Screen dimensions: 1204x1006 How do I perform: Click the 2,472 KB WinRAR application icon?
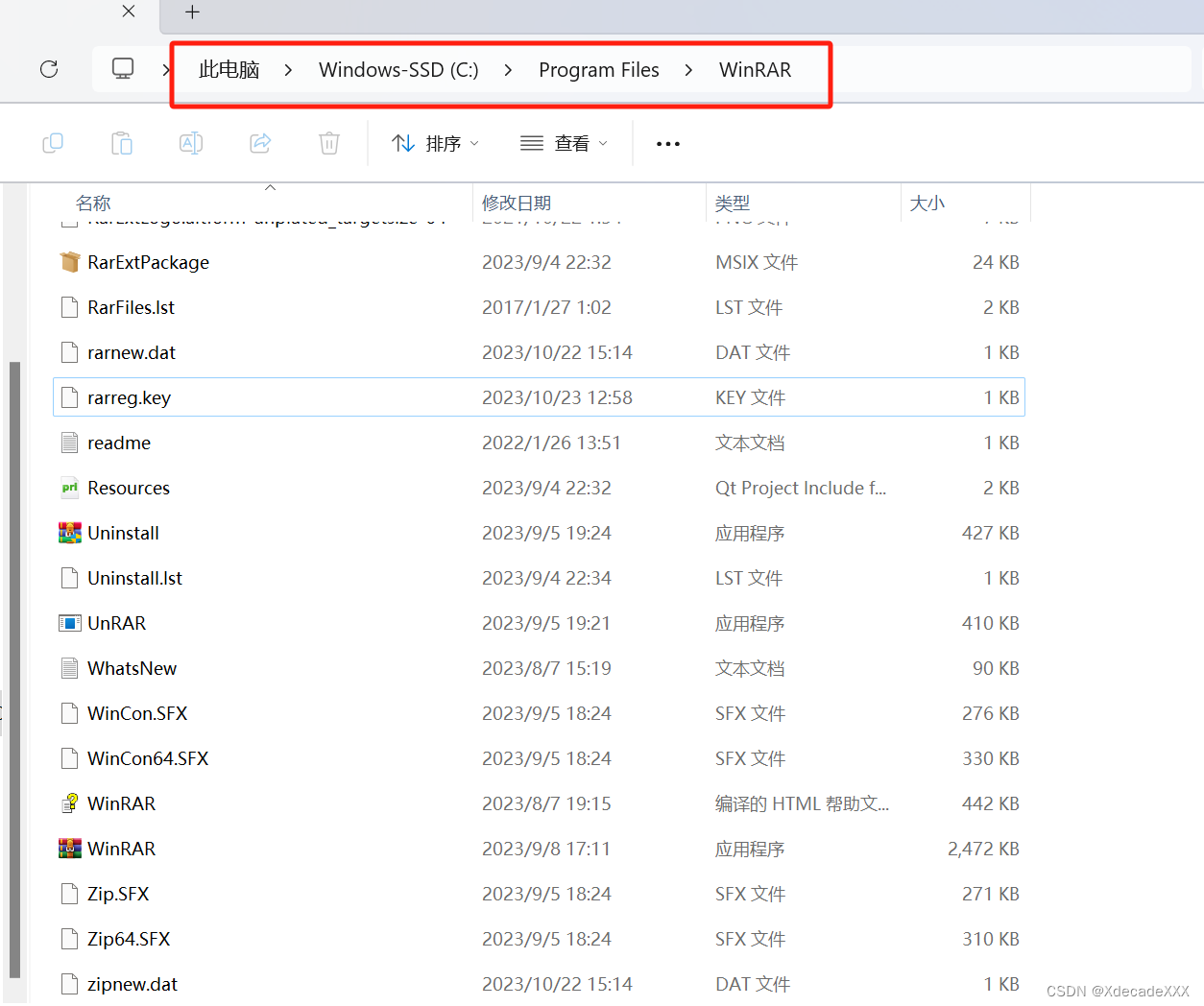70,849
